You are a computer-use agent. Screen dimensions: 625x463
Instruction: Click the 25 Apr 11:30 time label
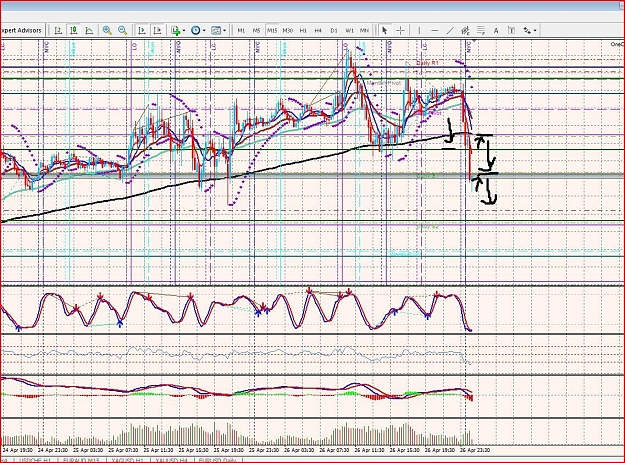click(x=158, y=450)
